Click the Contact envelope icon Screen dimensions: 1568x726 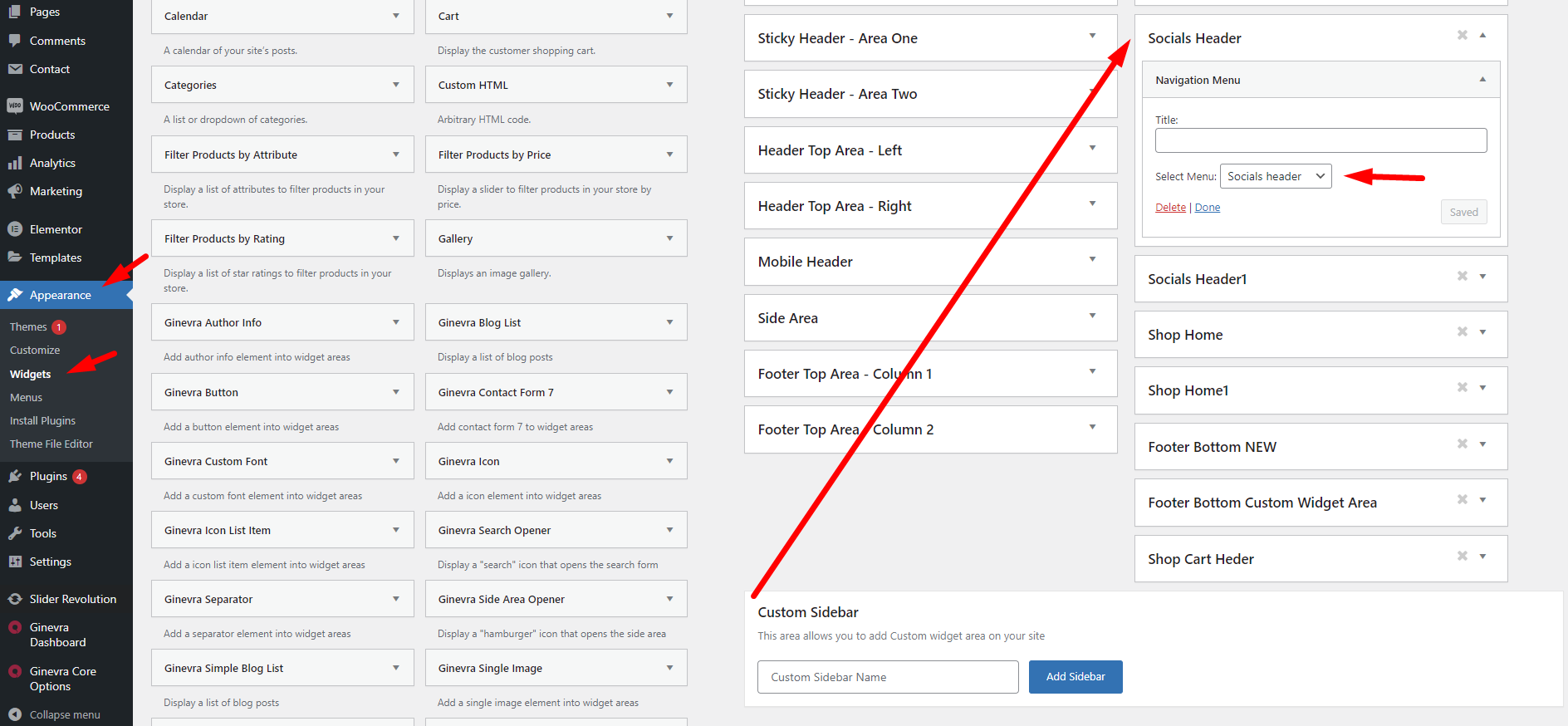click(15, 69)
